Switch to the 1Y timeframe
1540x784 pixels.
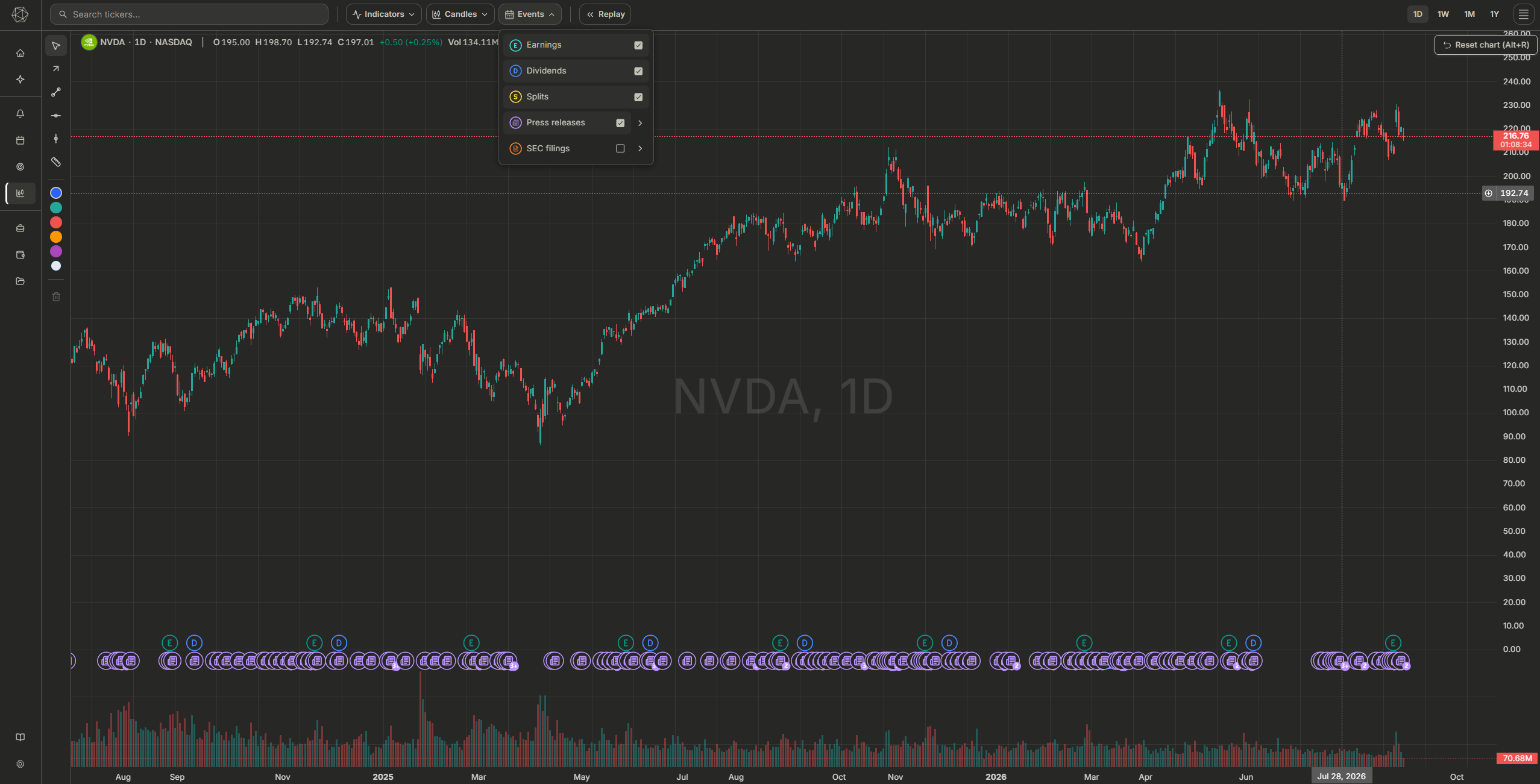point(1495,14)
